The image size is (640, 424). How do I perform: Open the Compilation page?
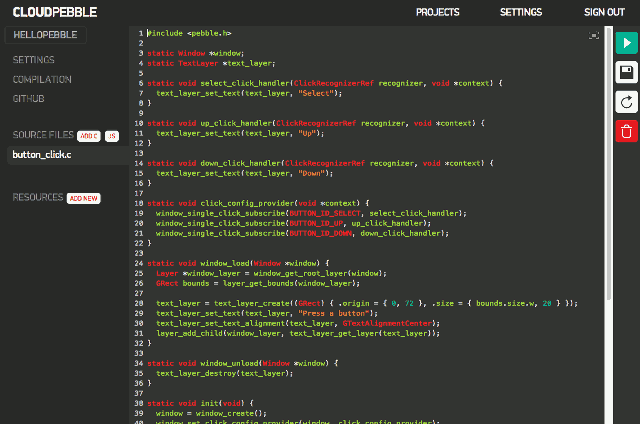[42, 79]
